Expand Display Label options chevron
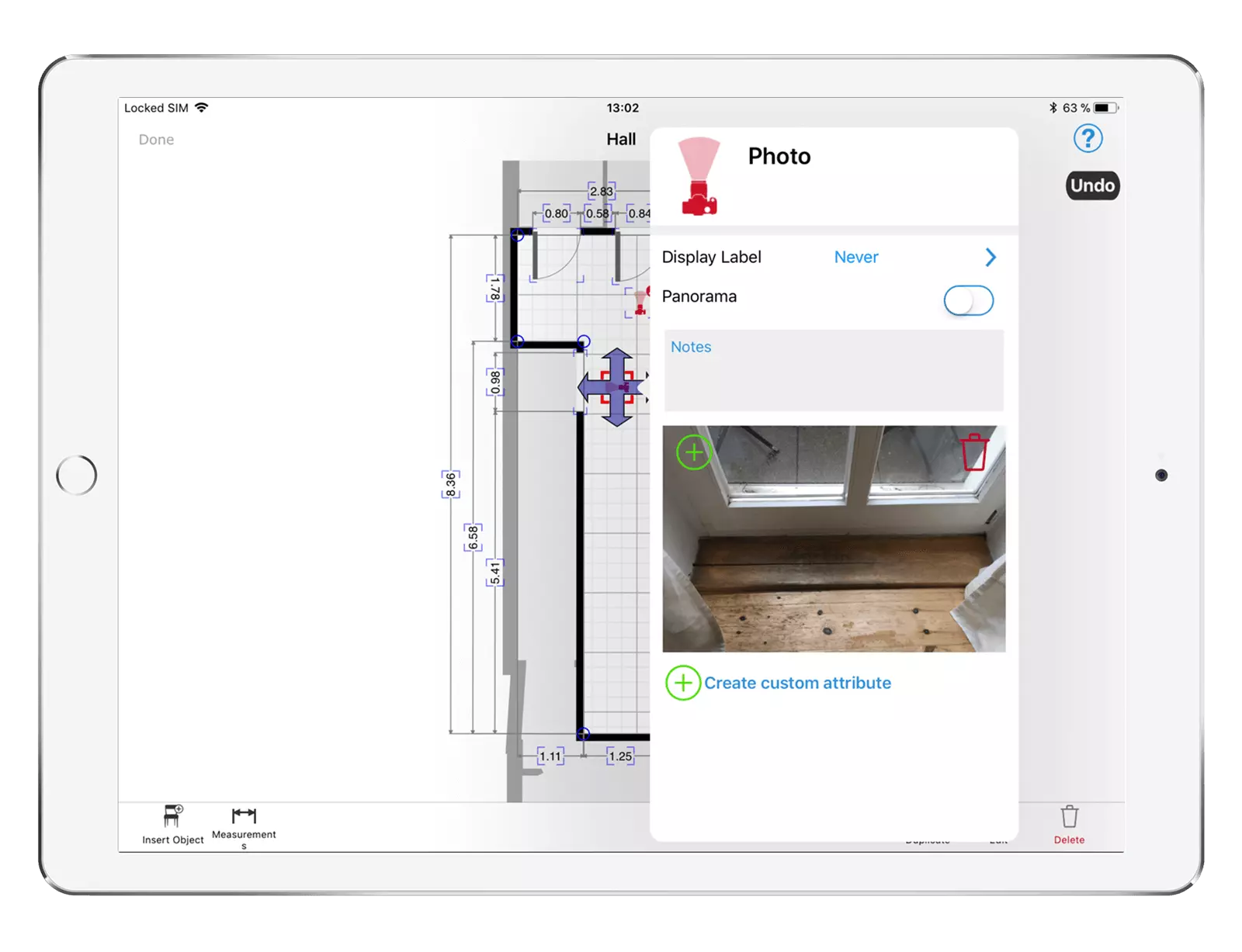 (x=990, y=258)
